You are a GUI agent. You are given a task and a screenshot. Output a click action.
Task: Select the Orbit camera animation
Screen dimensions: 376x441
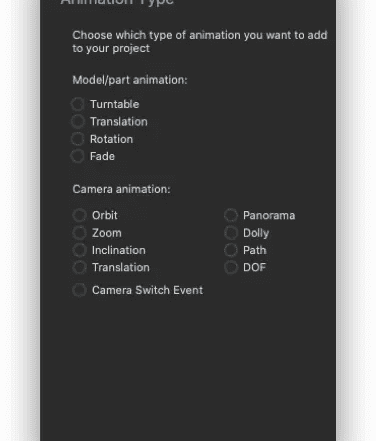click(79, 215)
